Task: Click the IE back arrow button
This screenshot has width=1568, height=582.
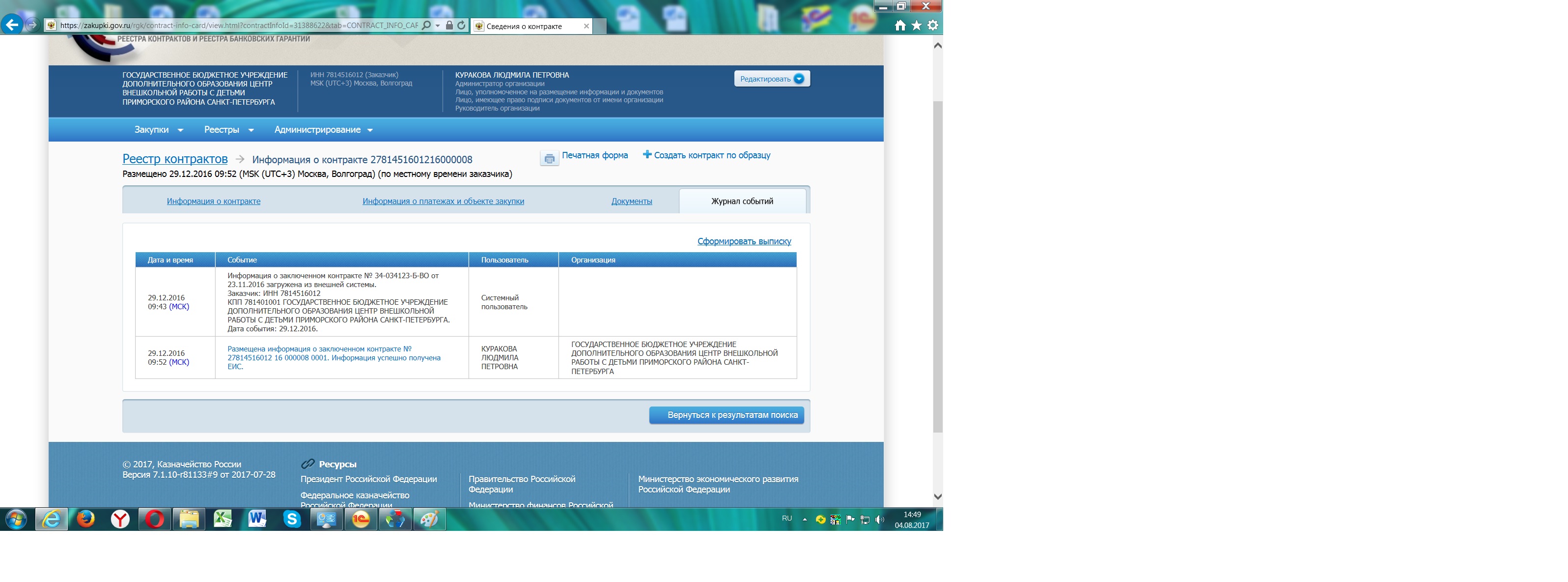Action: click(12, 25)
